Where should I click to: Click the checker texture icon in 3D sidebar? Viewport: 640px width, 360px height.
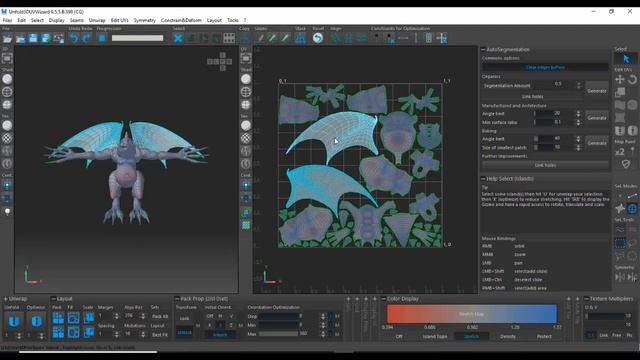point(7,138)
